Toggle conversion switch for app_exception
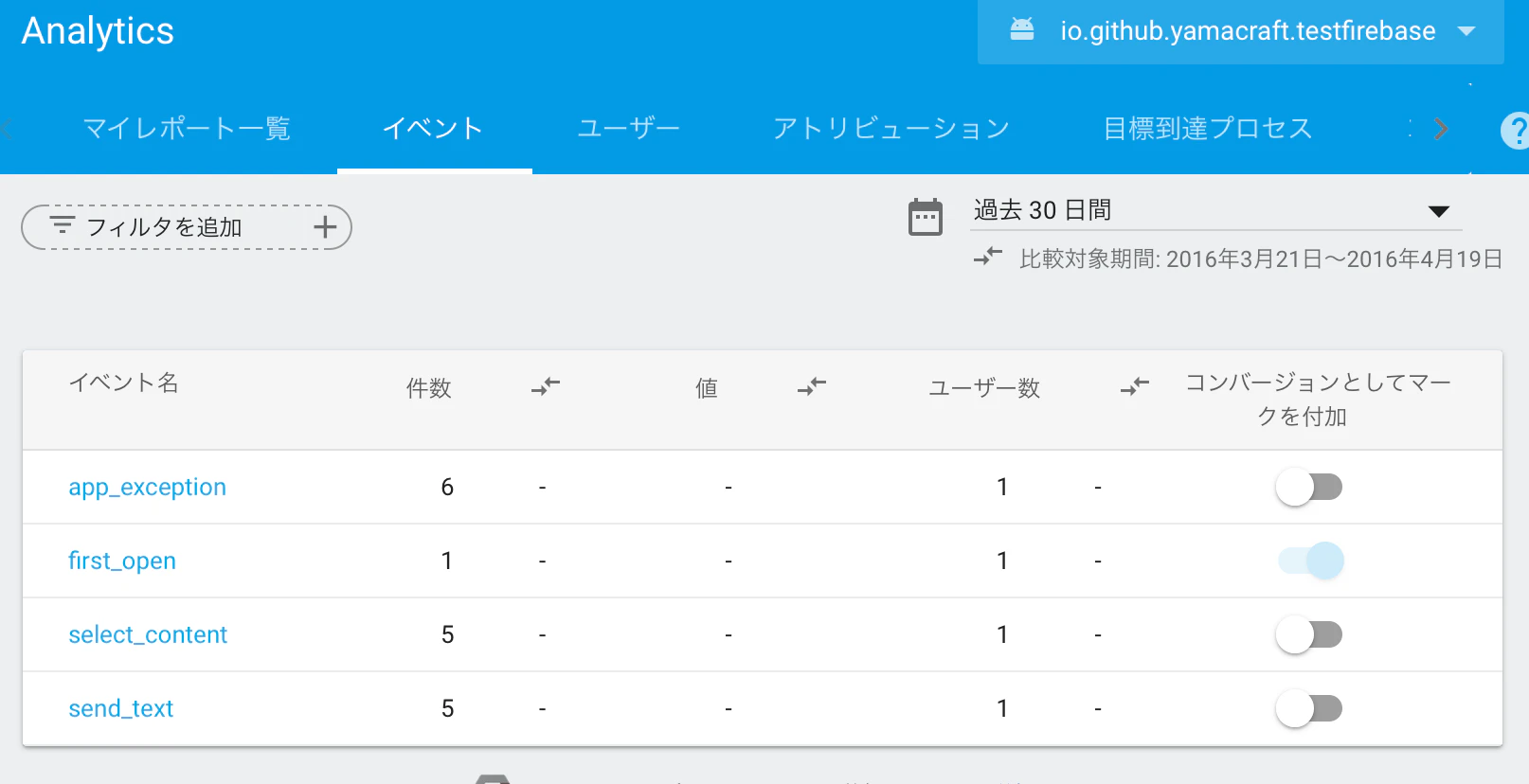Screen dimensions: 1529x784 [1309, 487]
